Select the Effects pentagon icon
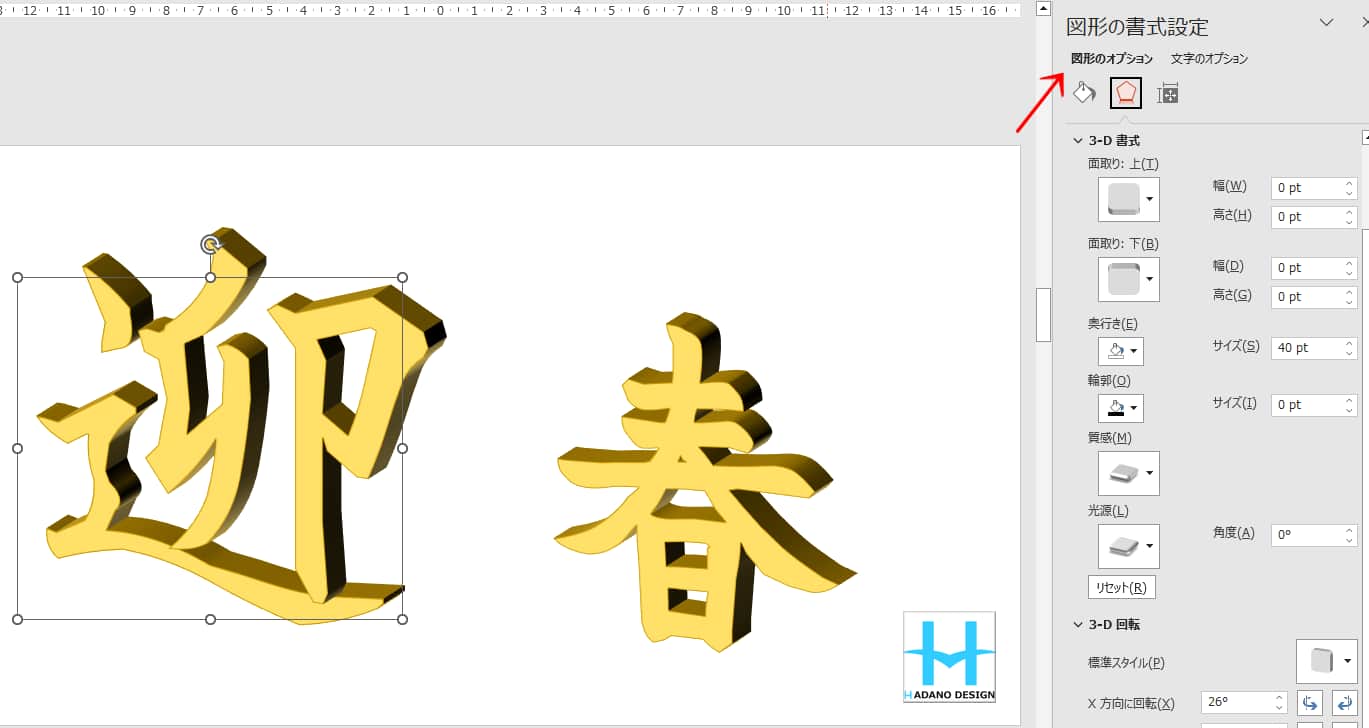1369x728 pixels. [x=1126, y=93]
